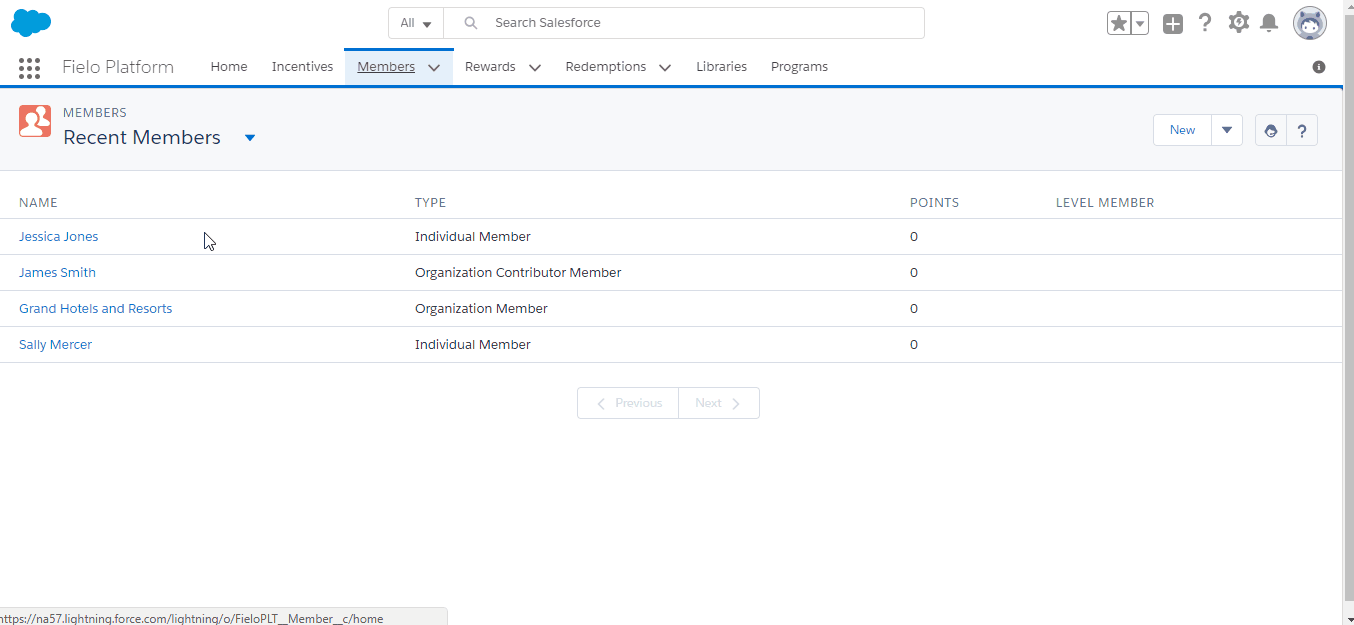Click the TYPE column header

[x=430, y=203]
